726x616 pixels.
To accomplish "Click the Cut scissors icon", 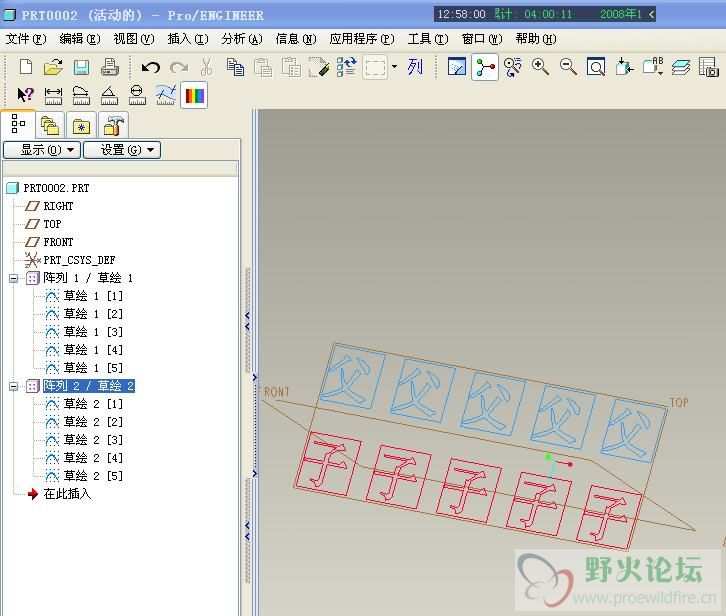I will pos(207,67).
